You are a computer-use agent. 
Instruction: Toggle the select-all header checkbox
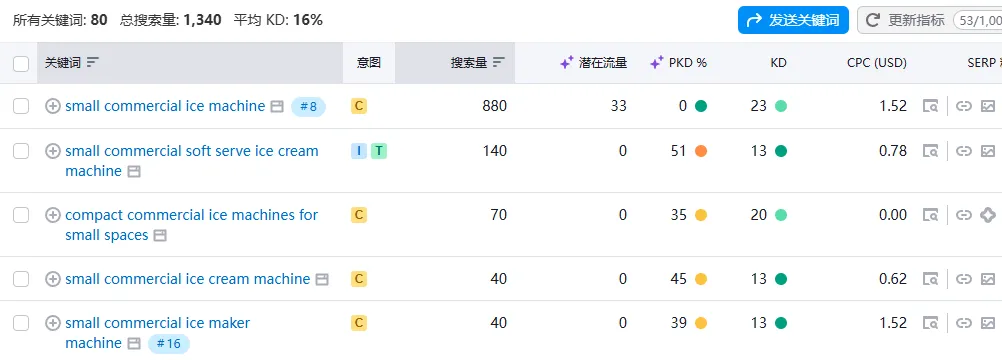click(21, 63)
